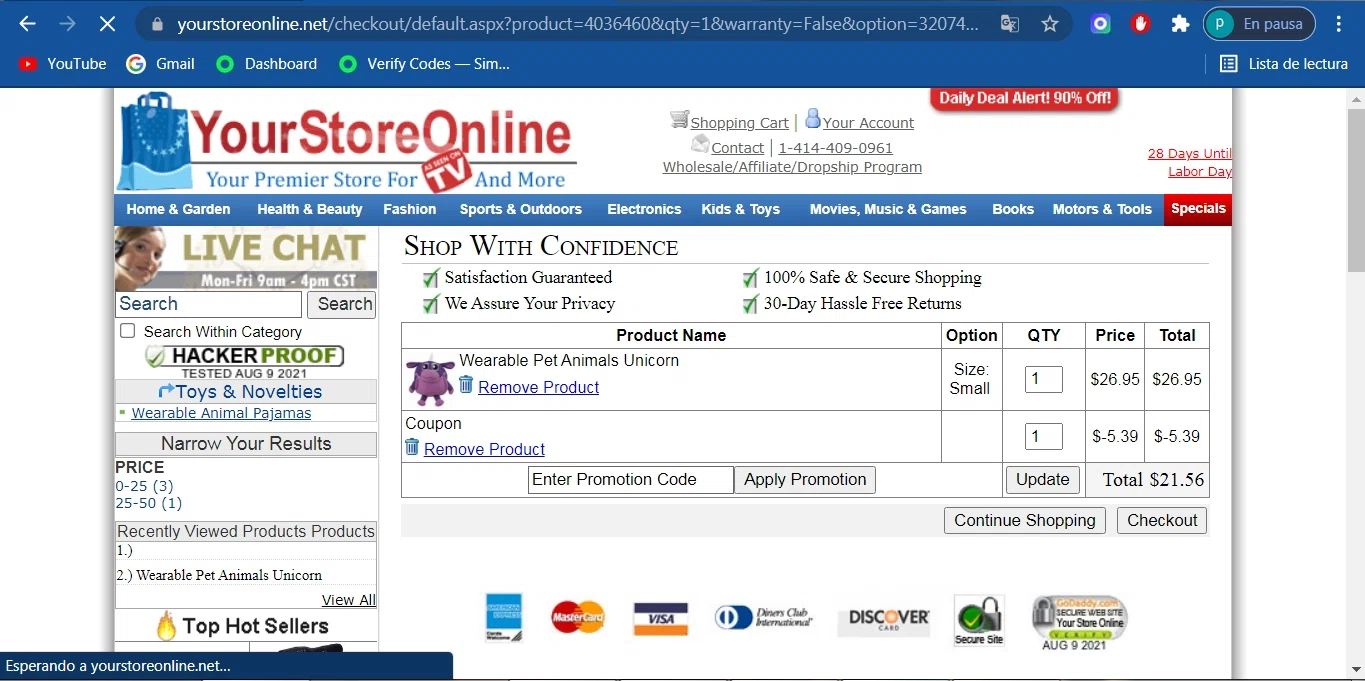
Task: Click the Secure Site padlock badge
Action: tap(979, 620)
